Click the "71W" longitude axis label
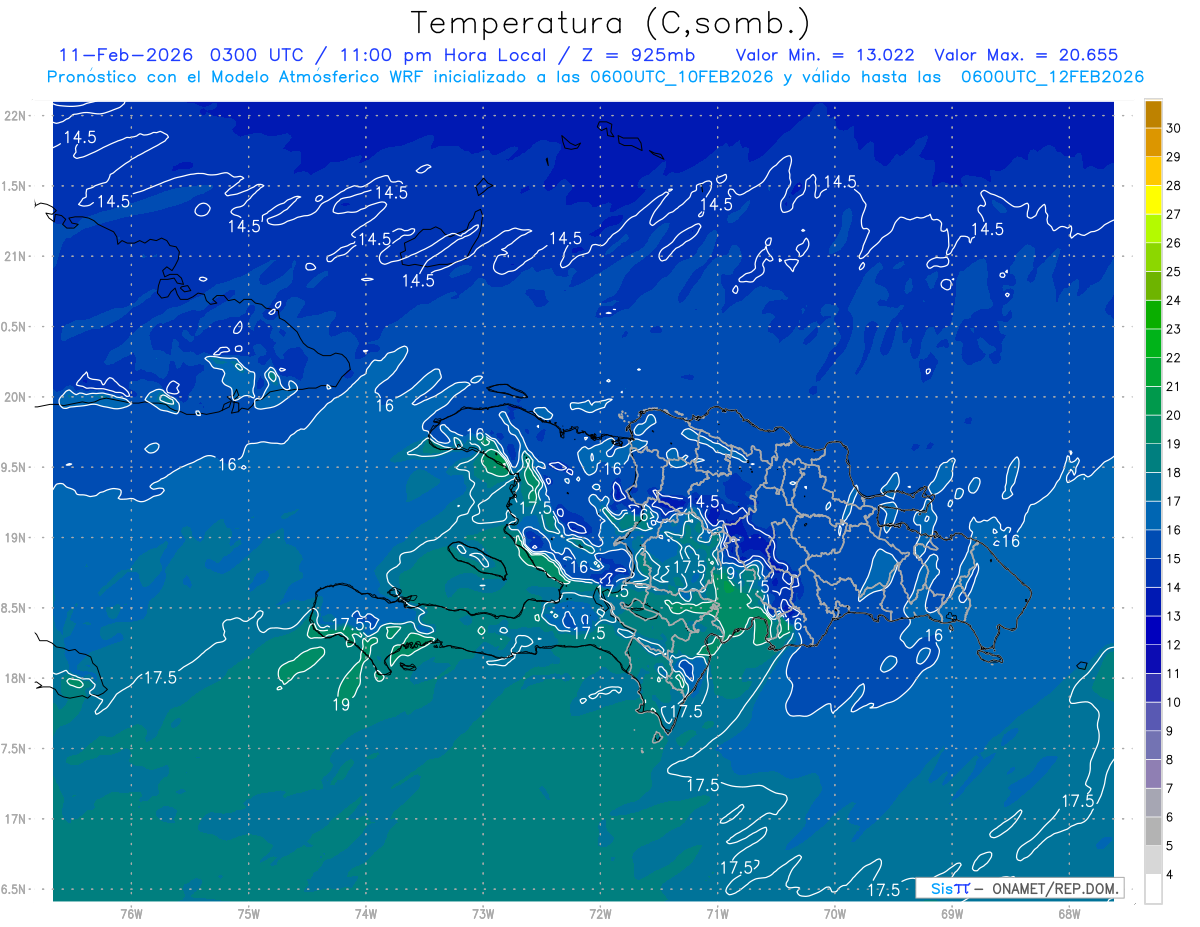Screen dimensions: 1200x927 (717, 913)
